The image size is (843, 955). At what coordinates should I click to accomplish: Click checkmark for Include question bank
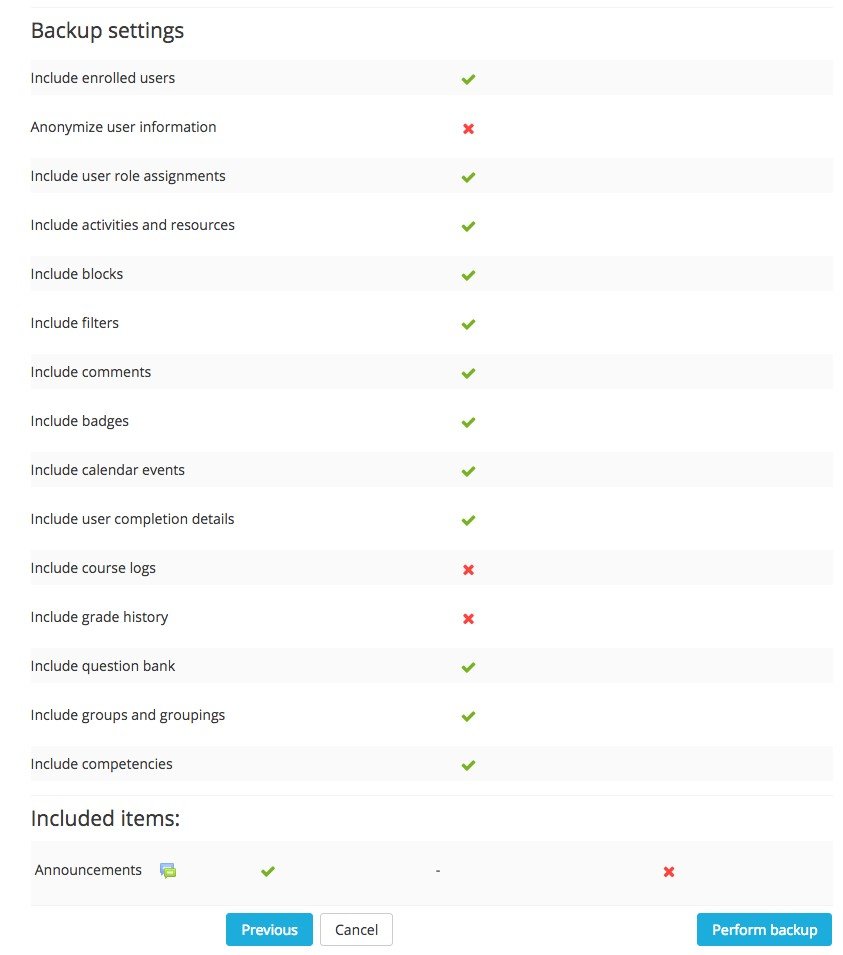click(468, 667)
